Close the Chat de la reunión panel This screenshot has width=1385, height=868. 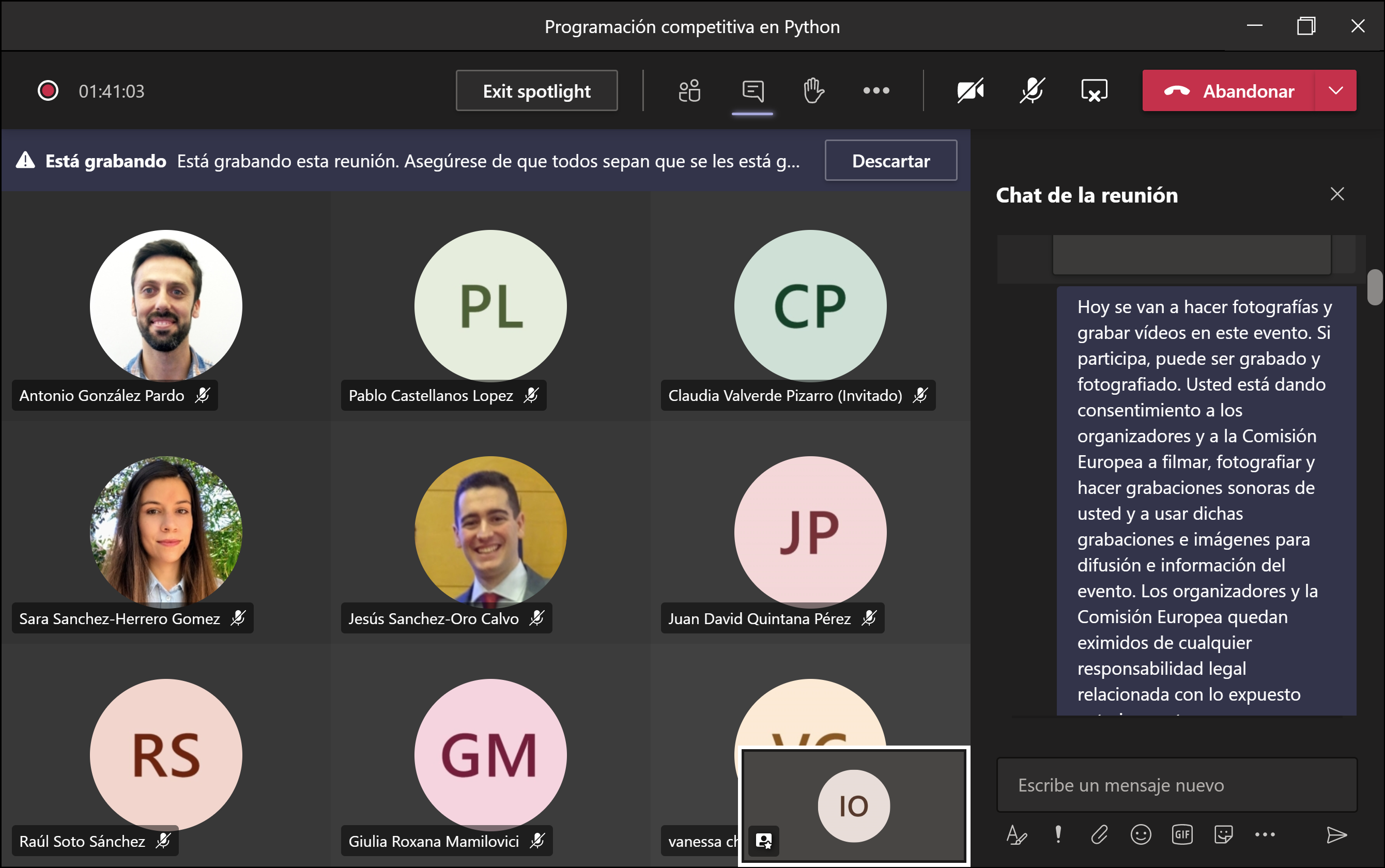(x=1337, y=194)
